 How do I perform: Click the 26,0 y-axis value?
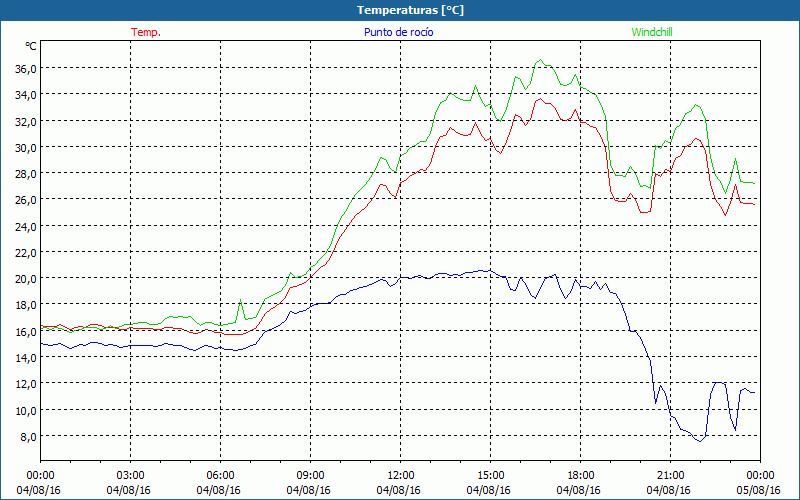(26, 200)
